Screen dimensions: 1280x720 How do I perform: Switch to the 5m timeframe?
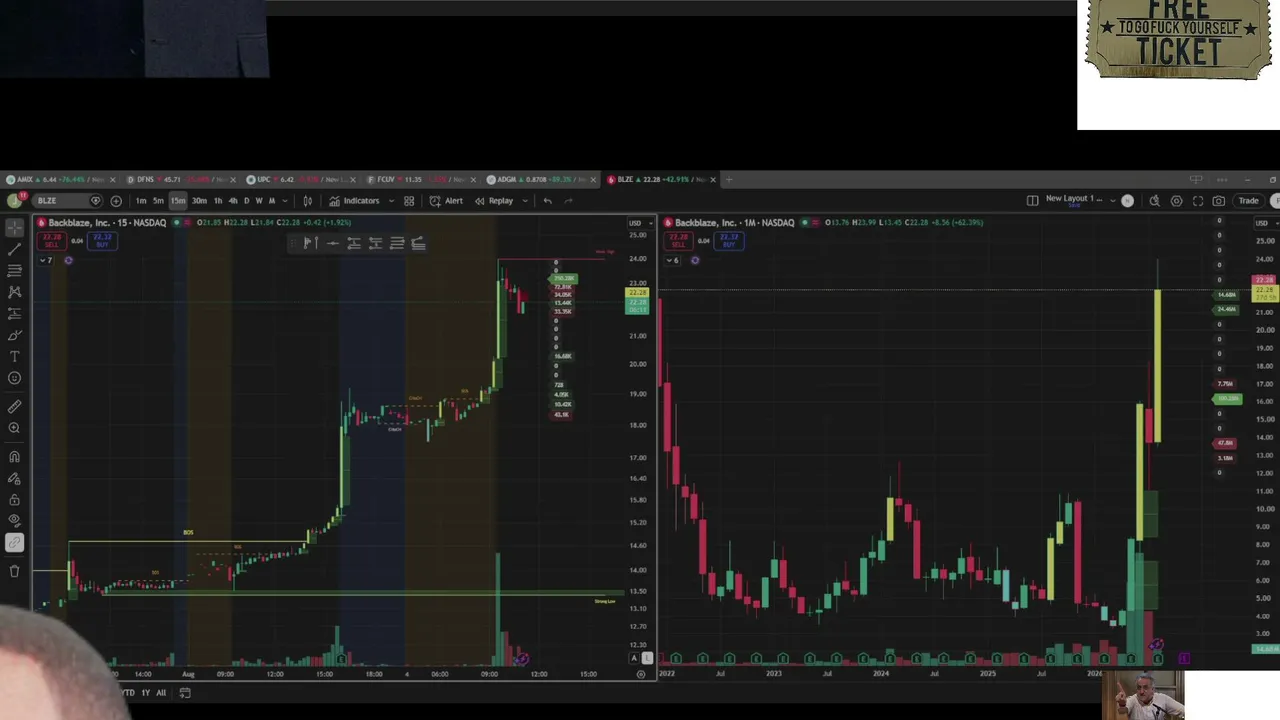tap(158, 201)
